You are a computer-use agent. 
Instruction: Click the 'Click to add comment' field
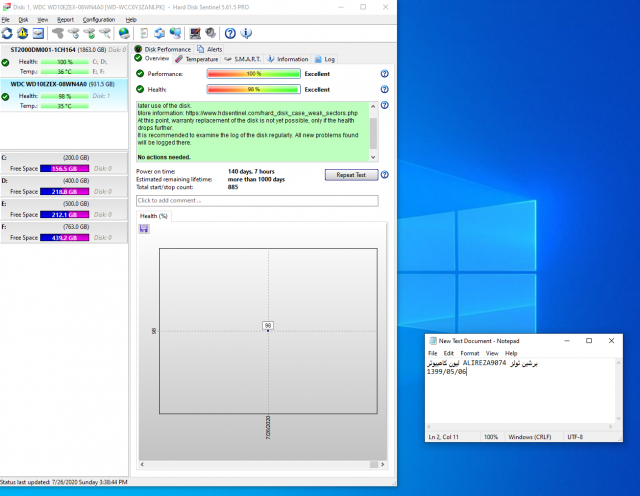tap(257, 201)
